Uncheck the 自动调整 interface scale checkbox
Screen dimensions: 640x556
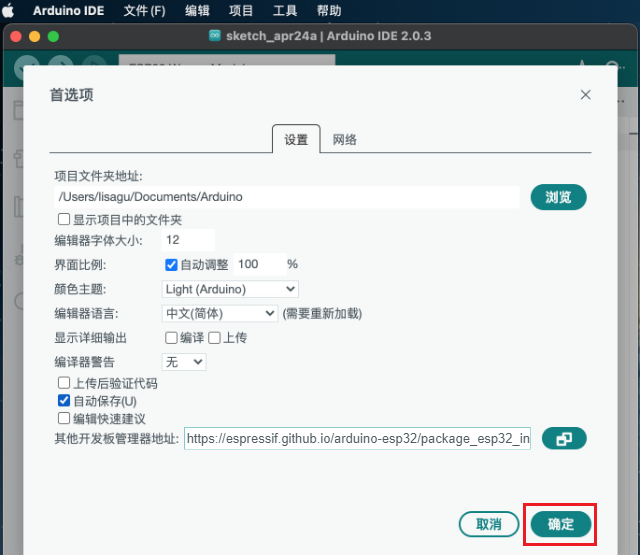(x=171, y=265)
